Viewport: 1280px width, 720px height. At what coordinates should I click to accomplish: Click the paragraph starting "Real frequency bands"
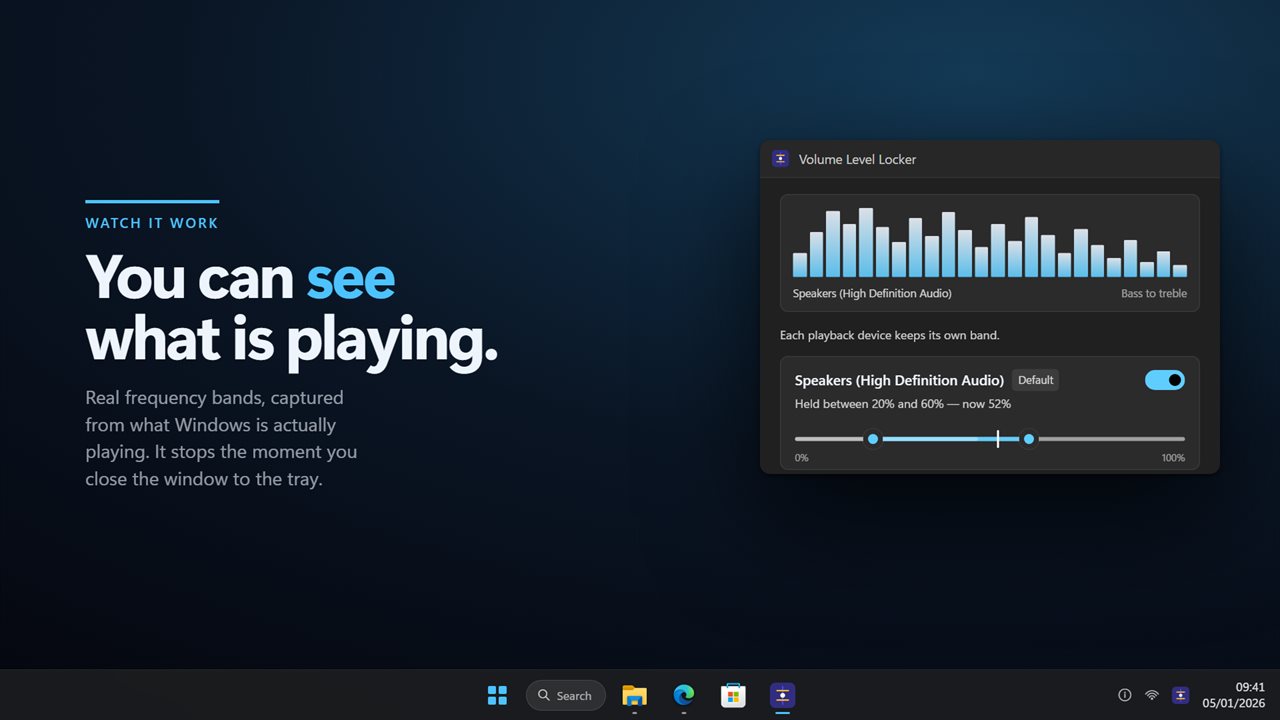(x=221, y=438)
